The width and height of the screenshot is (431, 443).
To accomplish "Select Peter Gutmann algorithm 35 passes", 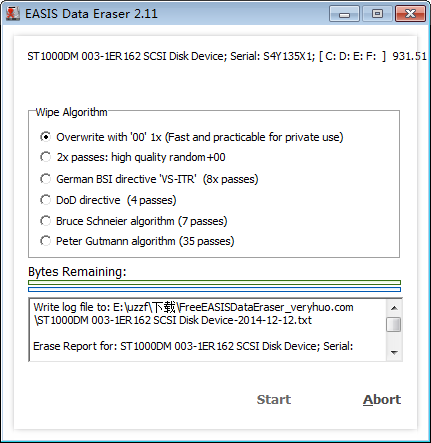I will pos(137,241).
